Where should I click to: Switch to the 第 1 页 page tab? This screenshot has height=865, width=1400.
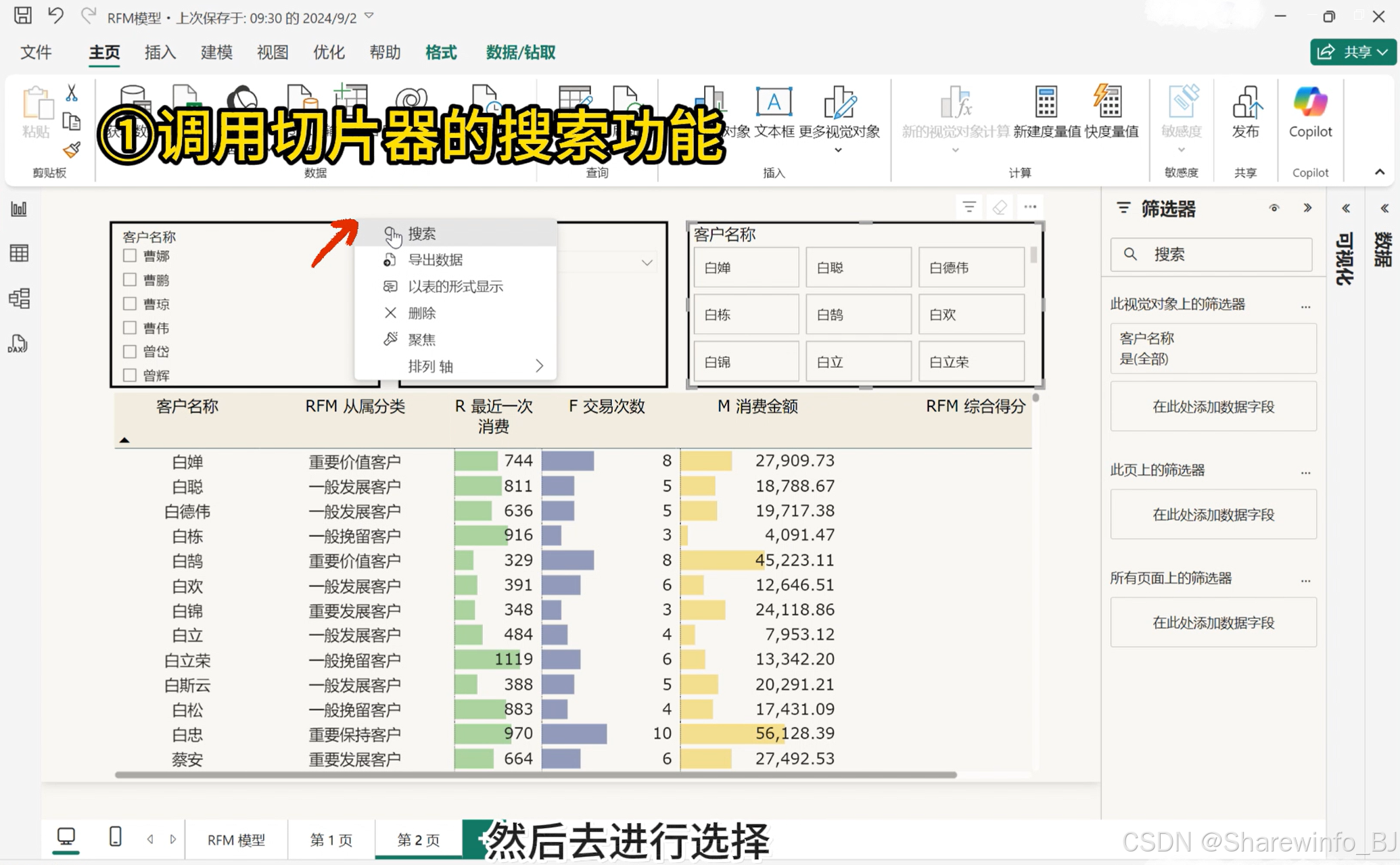[331, 839]
